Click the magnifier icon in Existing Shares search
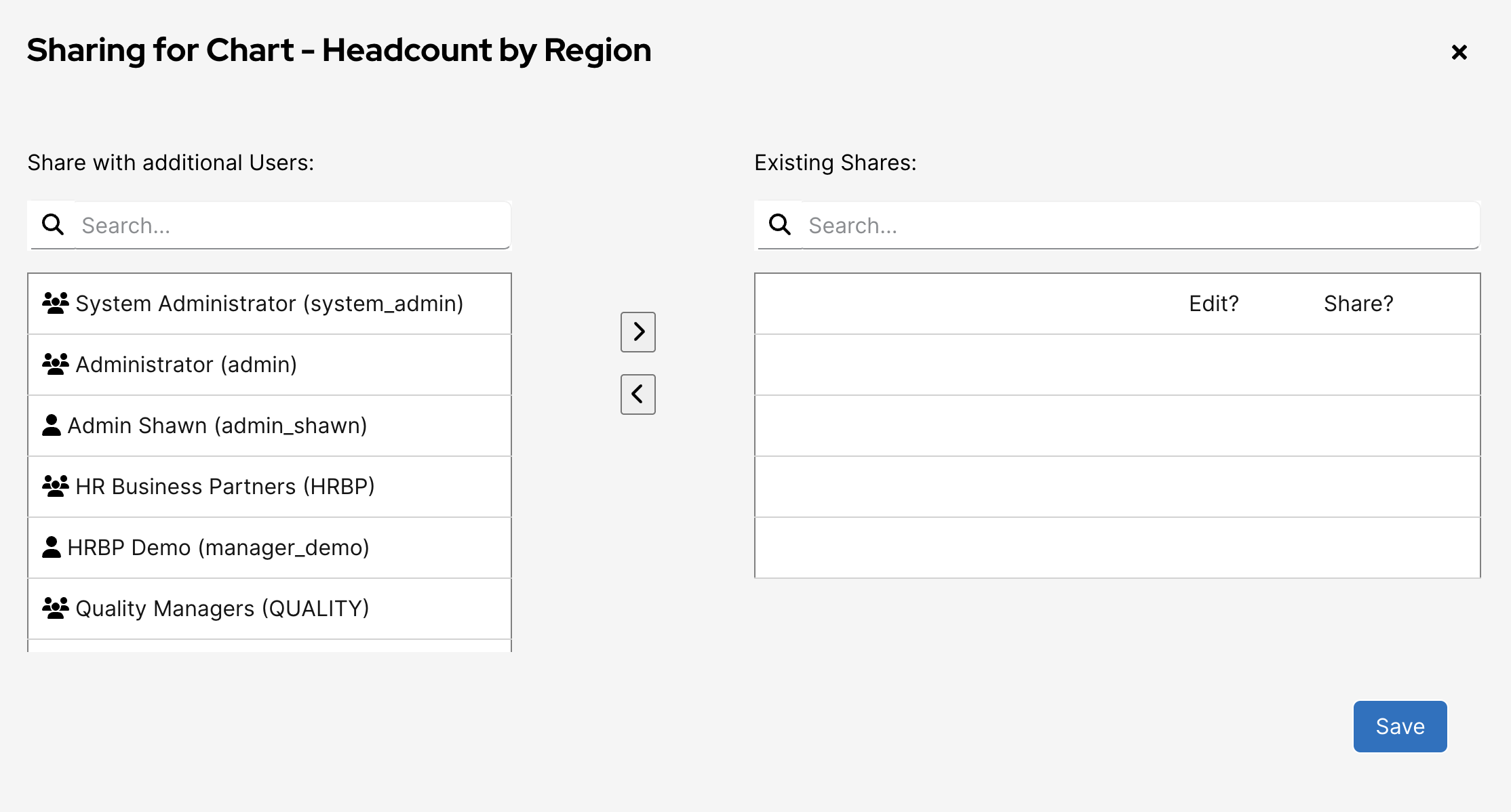The image size is (1511, 812). pyautogui.click(x=780, y=224)
